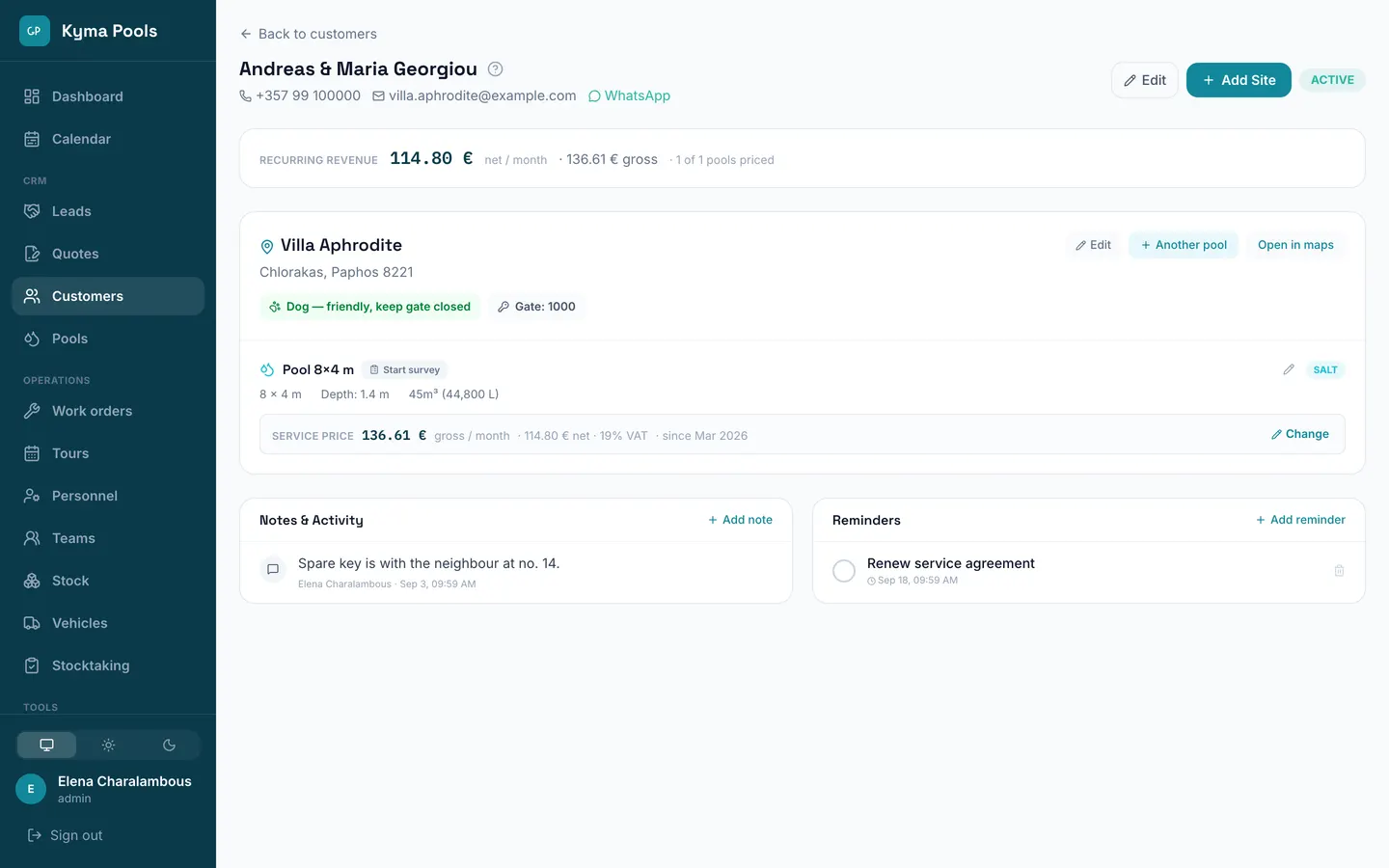
Task: Click the Depth: 1.4 m text
Action: point(355,393)
